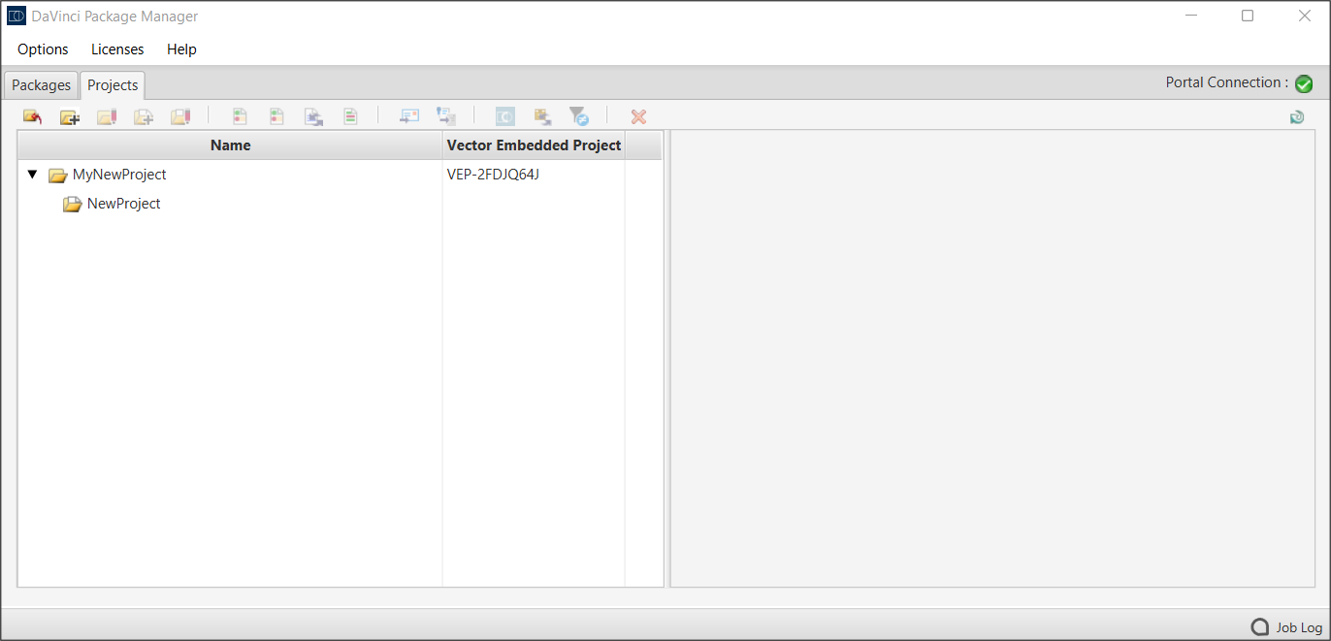Click the Portal Connection label
This screenshot has width=1331, height=641.
tap(1227, 83)
